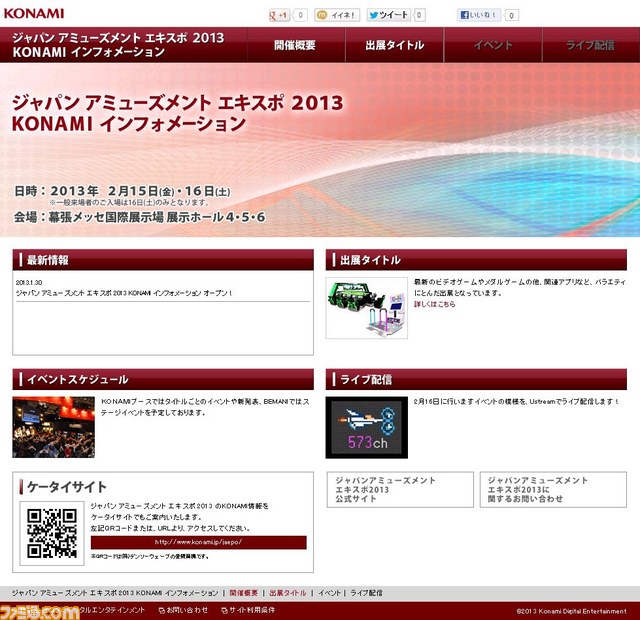The image size is (640, 620).
Task: Click the KONAMI logo
Action: point(34,13)
